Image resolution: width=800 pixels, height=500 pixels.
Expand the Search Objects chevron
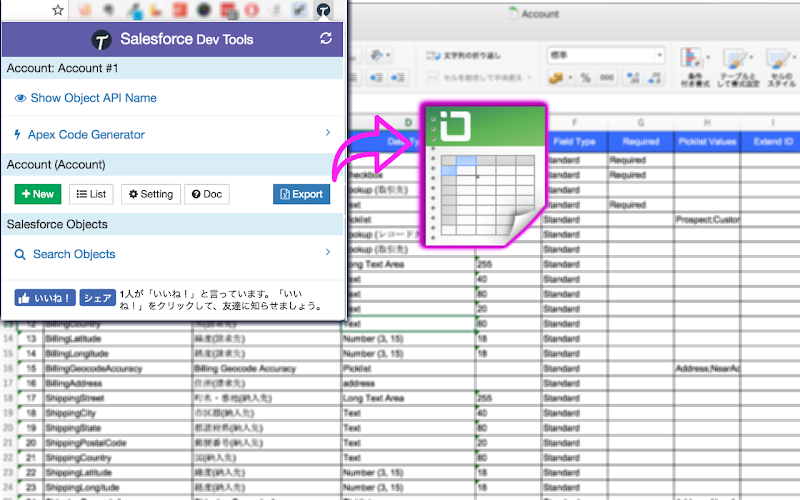pyautogui.click(x=328, y=252)
